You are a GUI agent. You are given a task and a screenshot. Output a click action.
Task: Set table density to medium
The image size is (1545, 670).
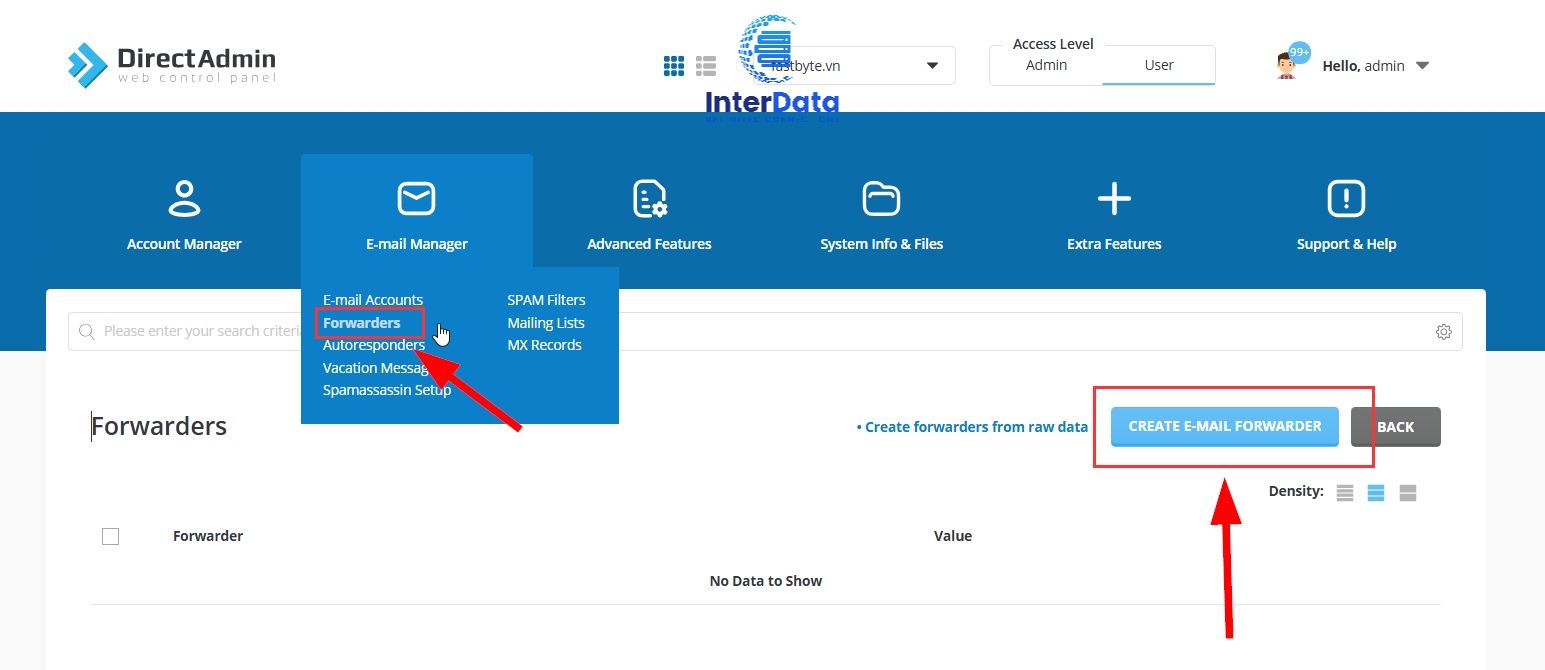(1376, 493)
